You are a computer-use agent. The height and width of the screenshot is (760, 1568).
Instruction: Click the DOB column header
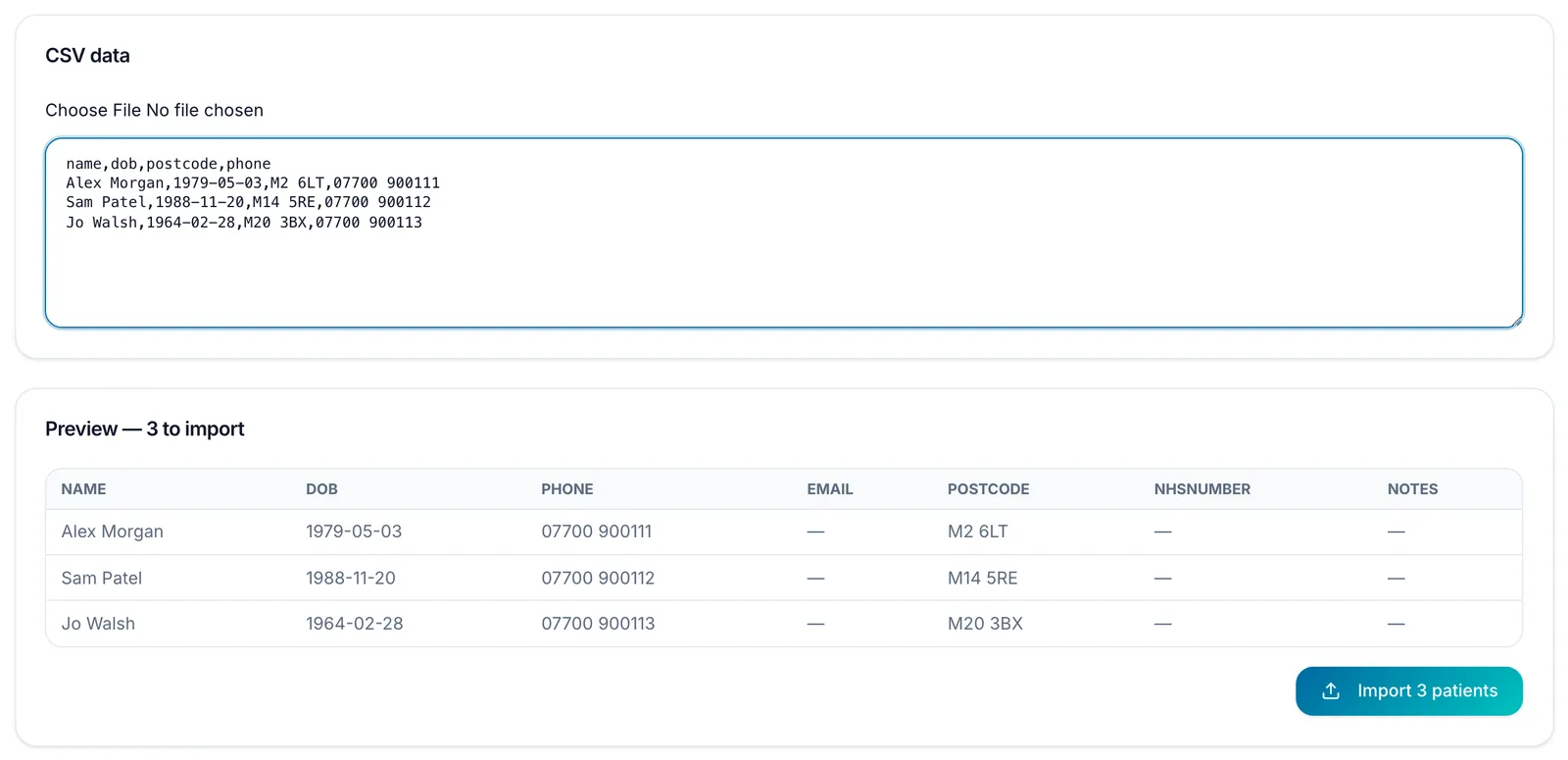click(321, 489)
